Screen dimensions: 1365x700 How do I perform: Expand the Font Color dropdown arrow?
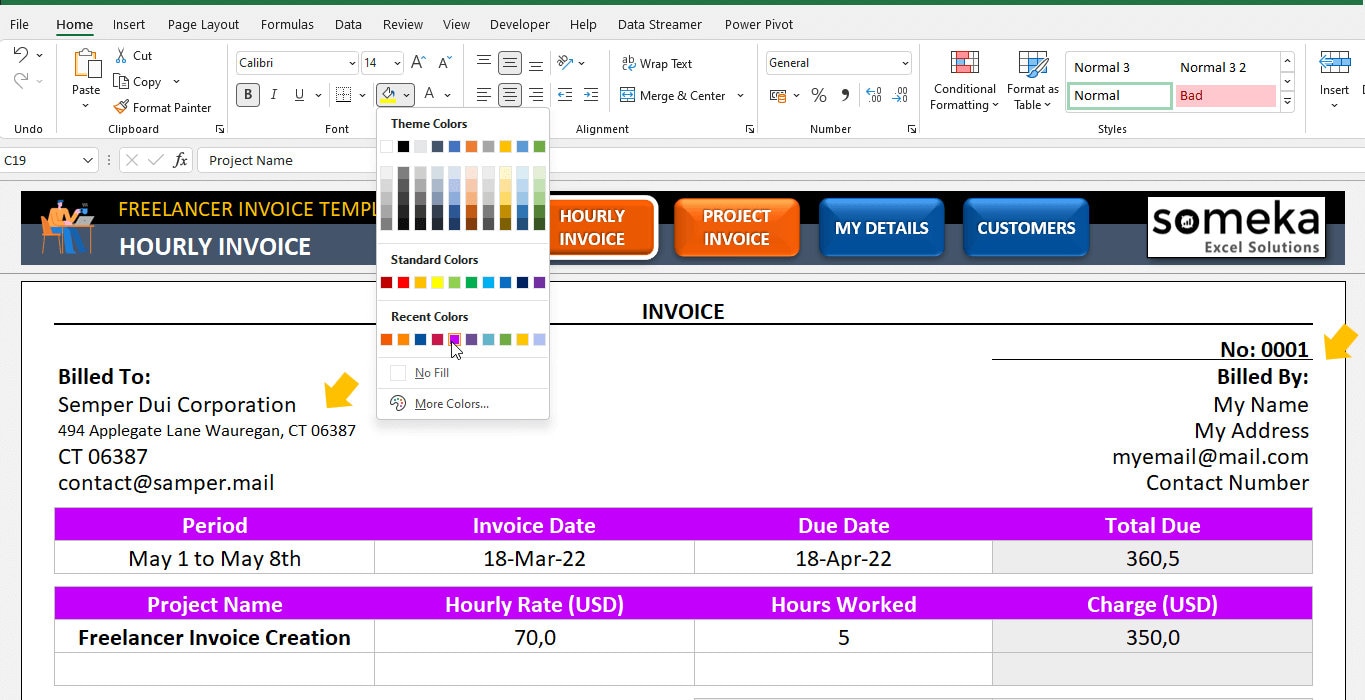[x=447, y=96]
